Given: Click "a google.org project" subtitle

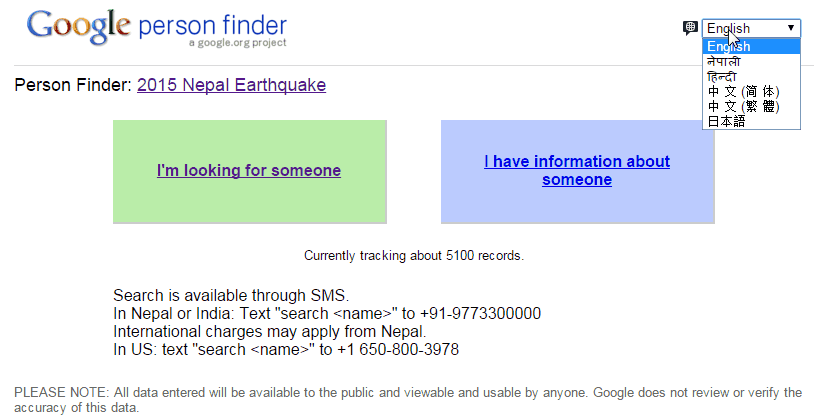Looking at the screenshot, I should pyautogui.click(x=237, y=43).
